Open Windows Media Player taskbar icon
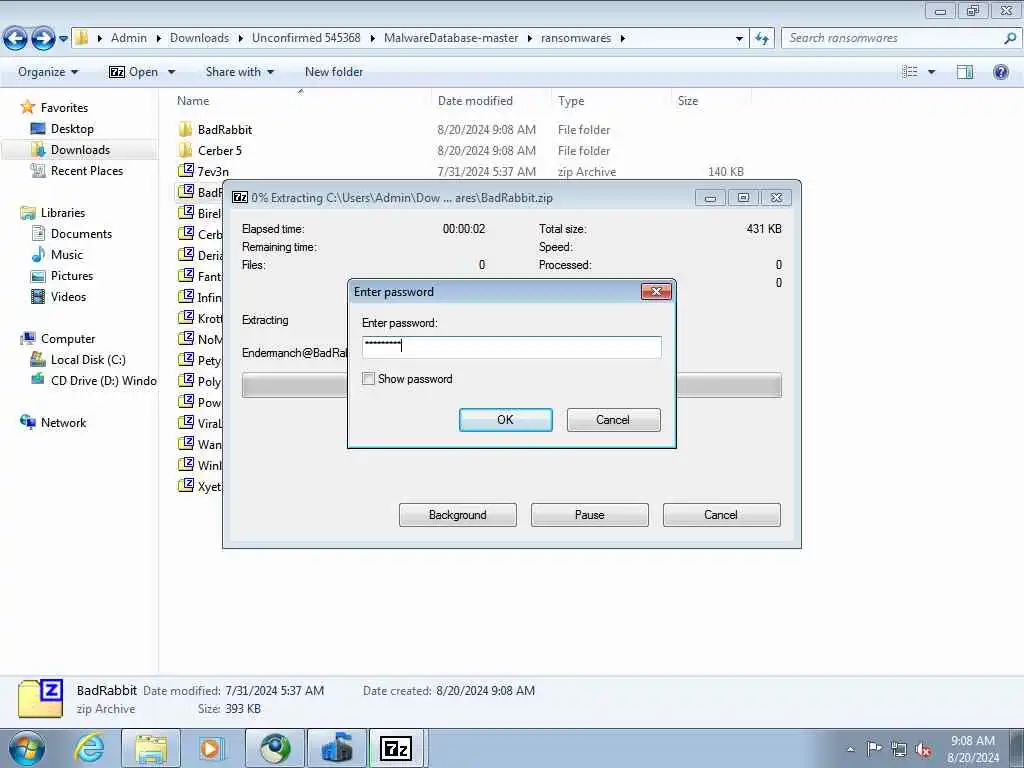The width and height of the screenshot is (1024, 768). tap(212, 748)
